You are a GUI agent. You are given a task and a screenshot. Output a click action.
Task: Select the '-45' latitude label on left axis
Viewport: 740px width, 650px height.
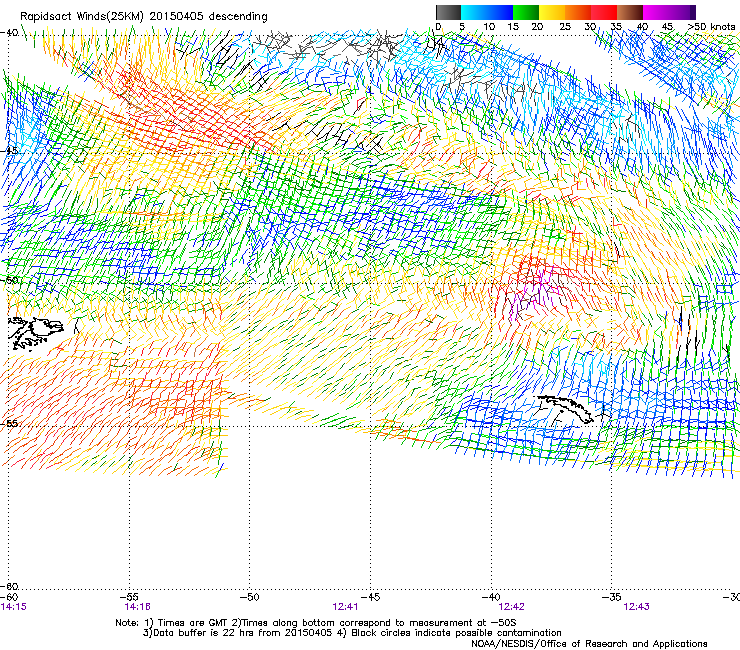(x=9, y=151)
